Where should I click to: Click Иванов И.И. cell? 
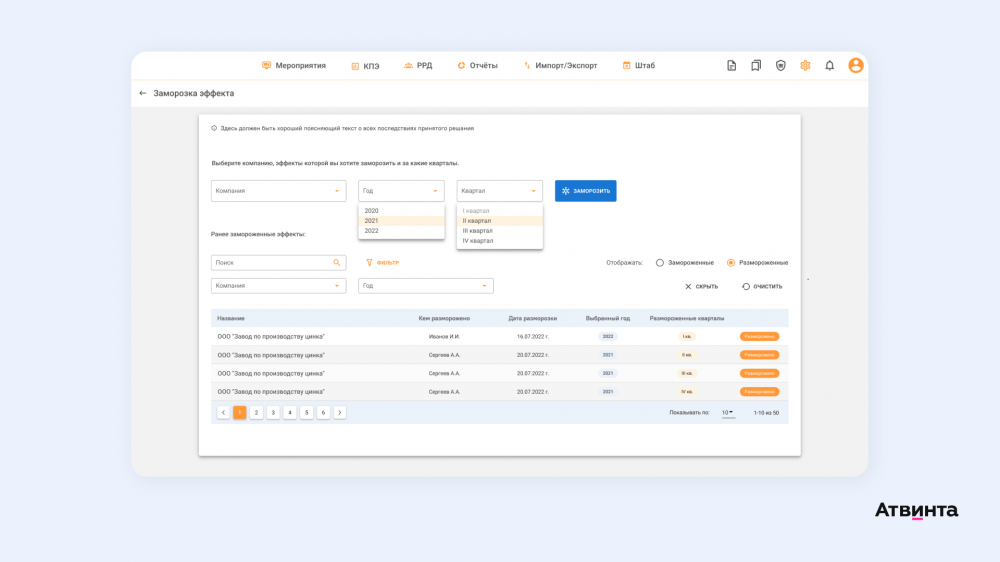tap(445, 336)
